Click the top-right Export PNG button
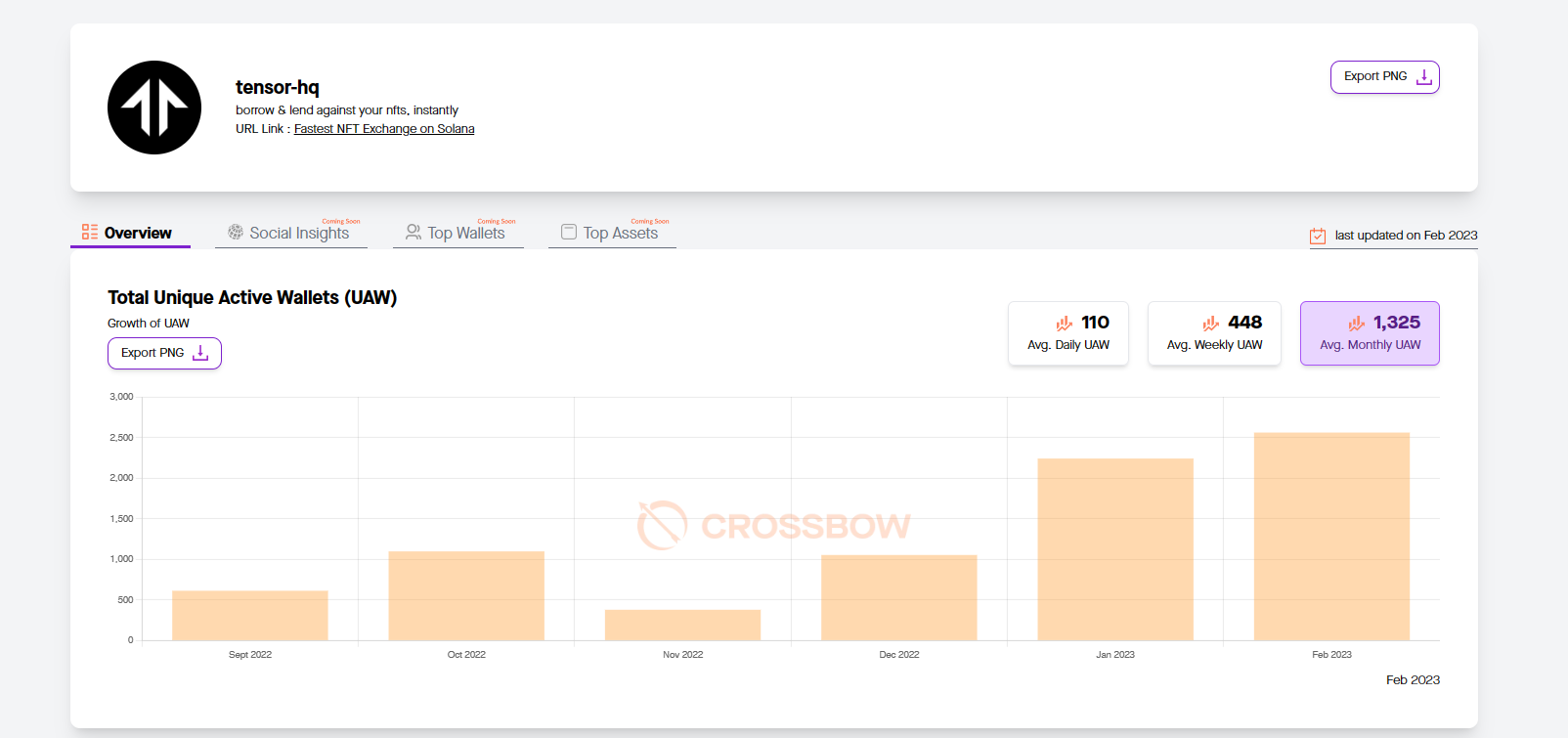 click(1385, 77)
